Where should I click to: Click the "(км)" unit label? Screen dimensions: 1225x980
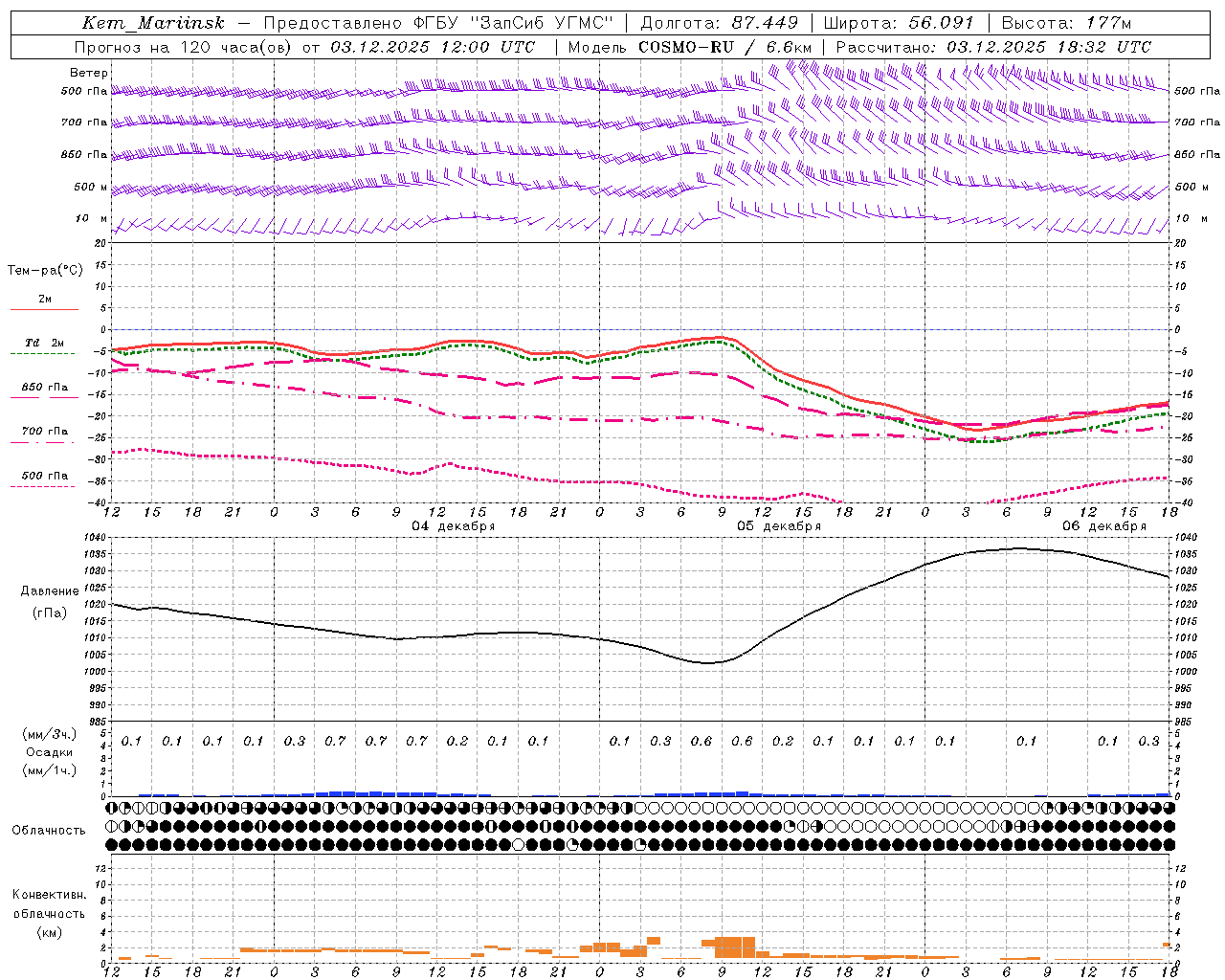[49, 932]
